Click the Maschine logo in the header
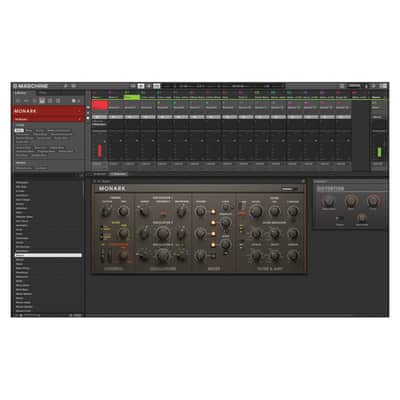The width and height of the screenshot is (400, 400). pyautogui.click(x=31, y=86)
